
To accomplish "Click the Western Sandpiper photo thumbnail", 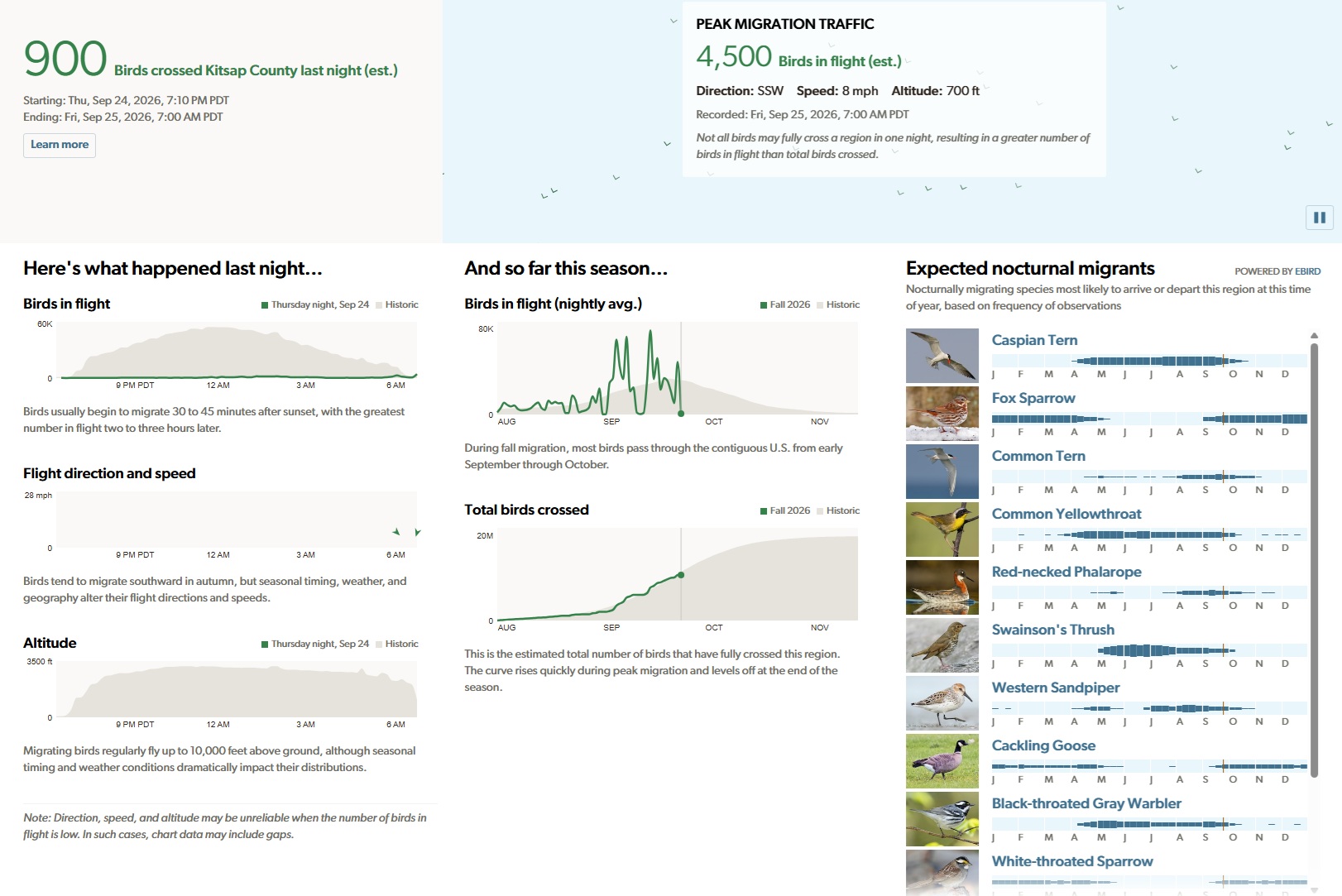I will pyautogui.click(x=942, y=703).
